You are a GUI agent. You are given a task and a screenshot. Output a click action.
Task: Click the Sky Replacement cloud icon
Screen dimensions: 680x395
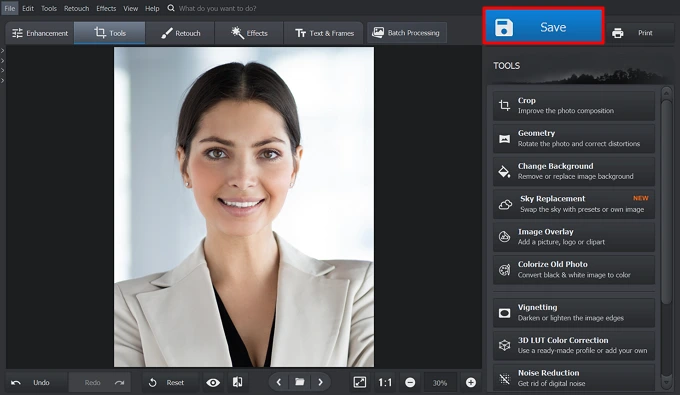click(x=505, y=204)
